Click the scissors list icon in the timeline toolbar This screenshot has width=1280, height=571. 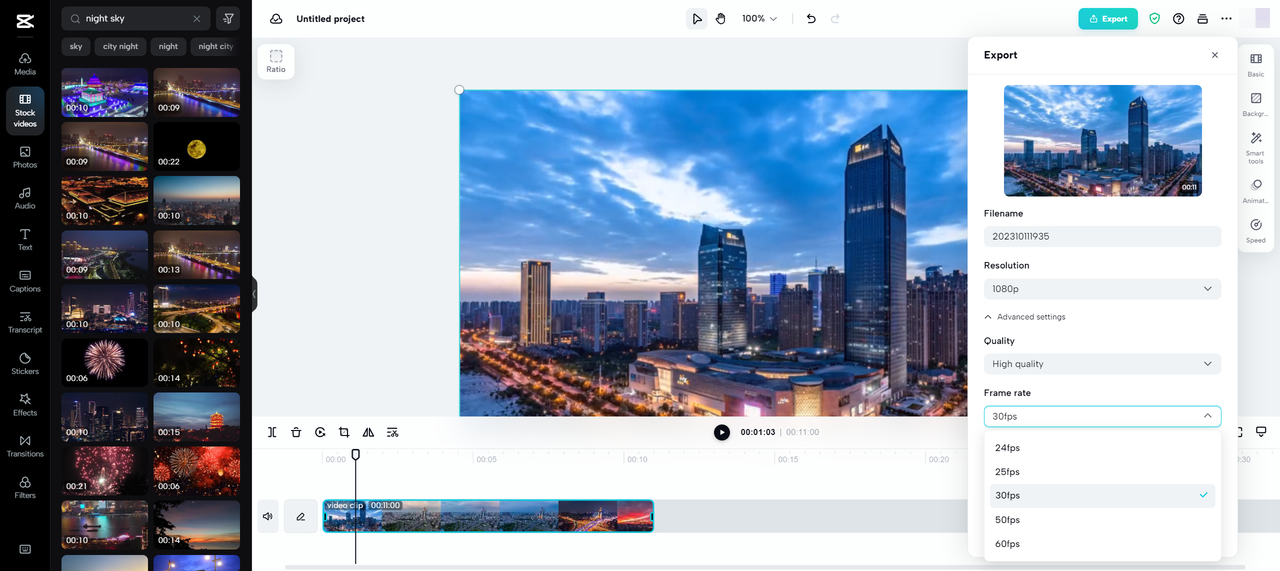(393, 432)
